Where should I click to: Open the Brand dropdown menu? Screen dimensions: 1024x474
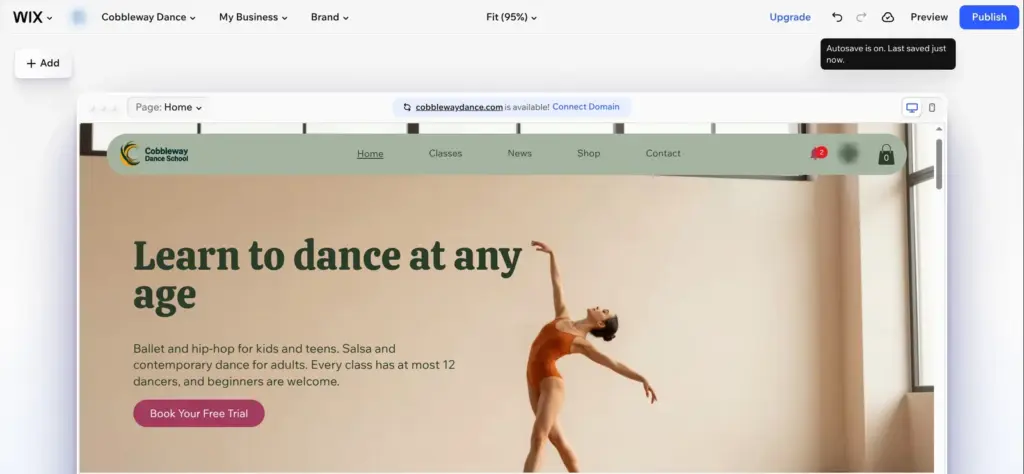(x=330, y=18)
